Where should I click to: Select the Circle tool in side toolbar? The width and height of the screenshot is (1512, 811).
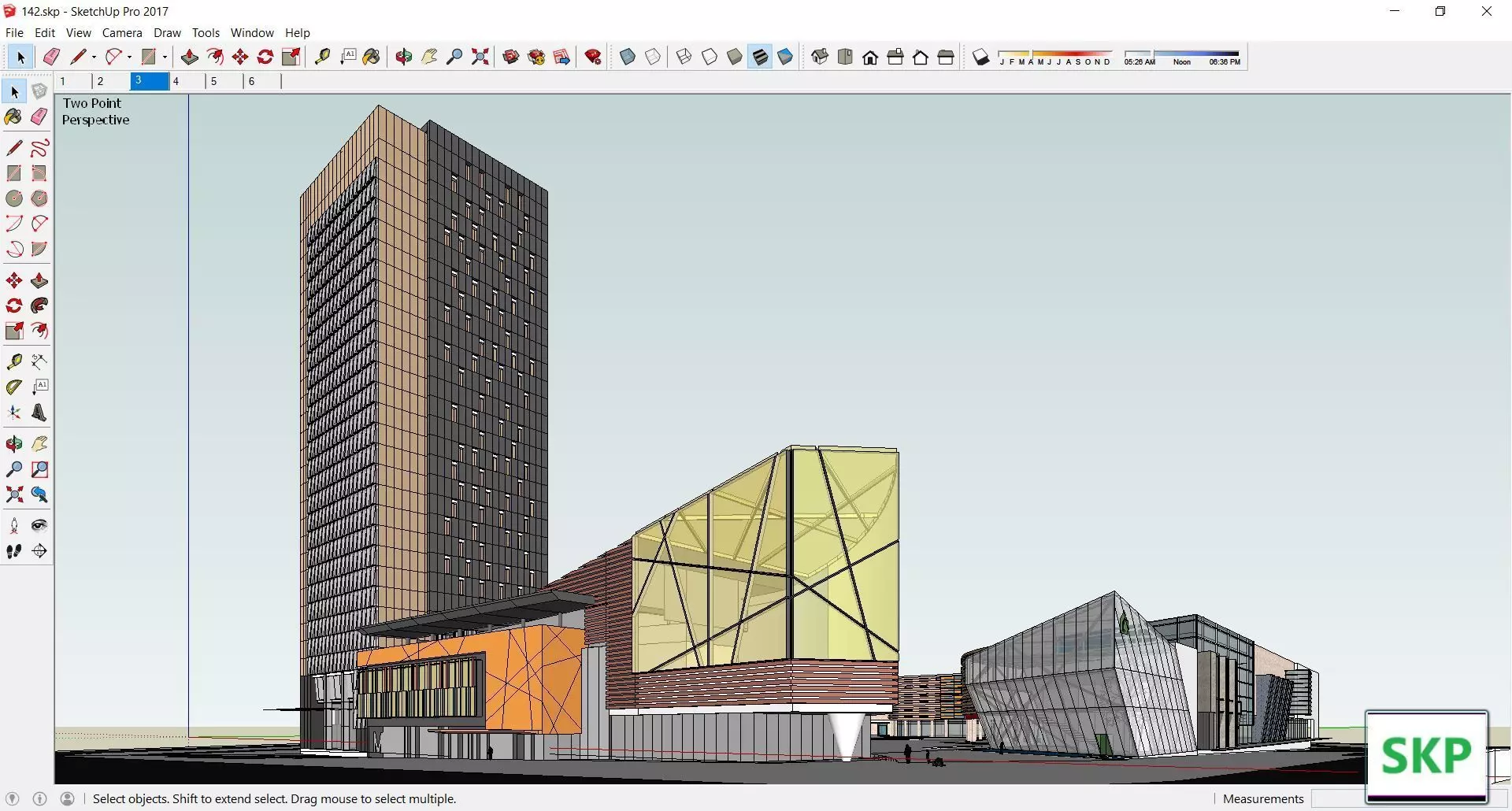(x=14, y=198)
